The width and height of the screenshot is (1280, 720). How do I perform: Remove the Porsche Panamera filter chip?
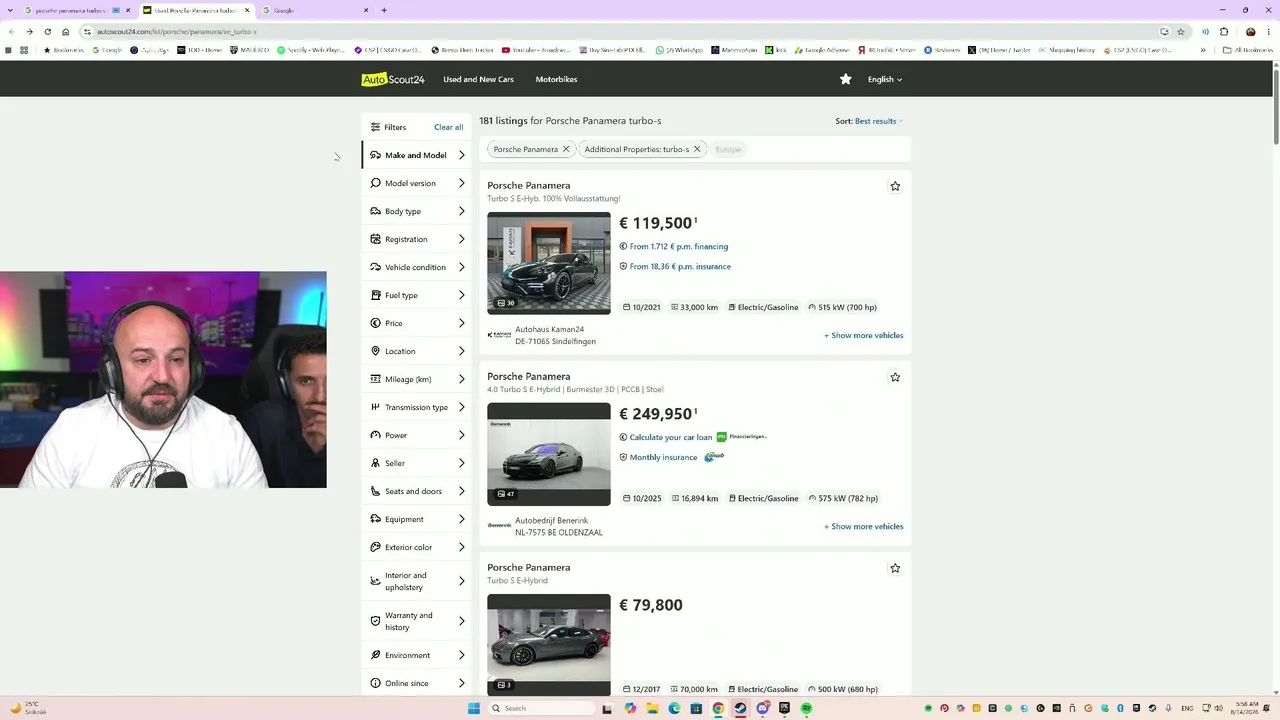click(566, 149)
